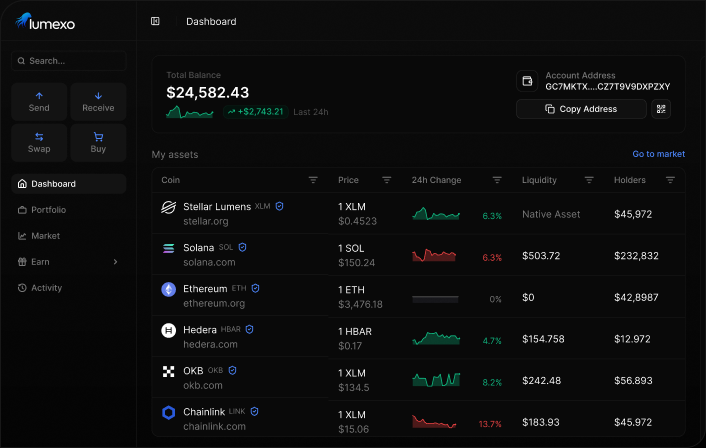The width and height of the screenshot is (706, 448).
Task: Click the $24,582.43 total balance
Action: pyautogui.click(x=208, y=92)
